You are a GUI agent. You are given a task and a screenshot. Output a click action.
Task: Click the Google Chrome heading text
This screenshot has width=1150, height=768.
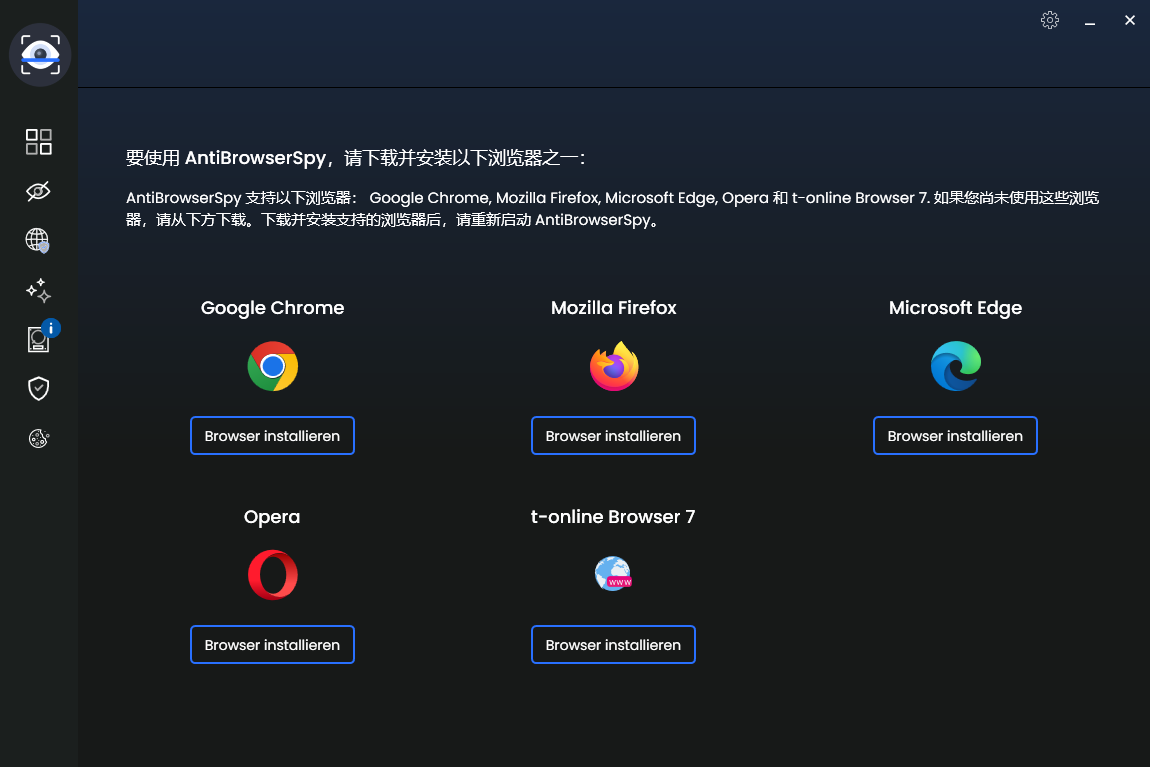click(x=272, y=308)
